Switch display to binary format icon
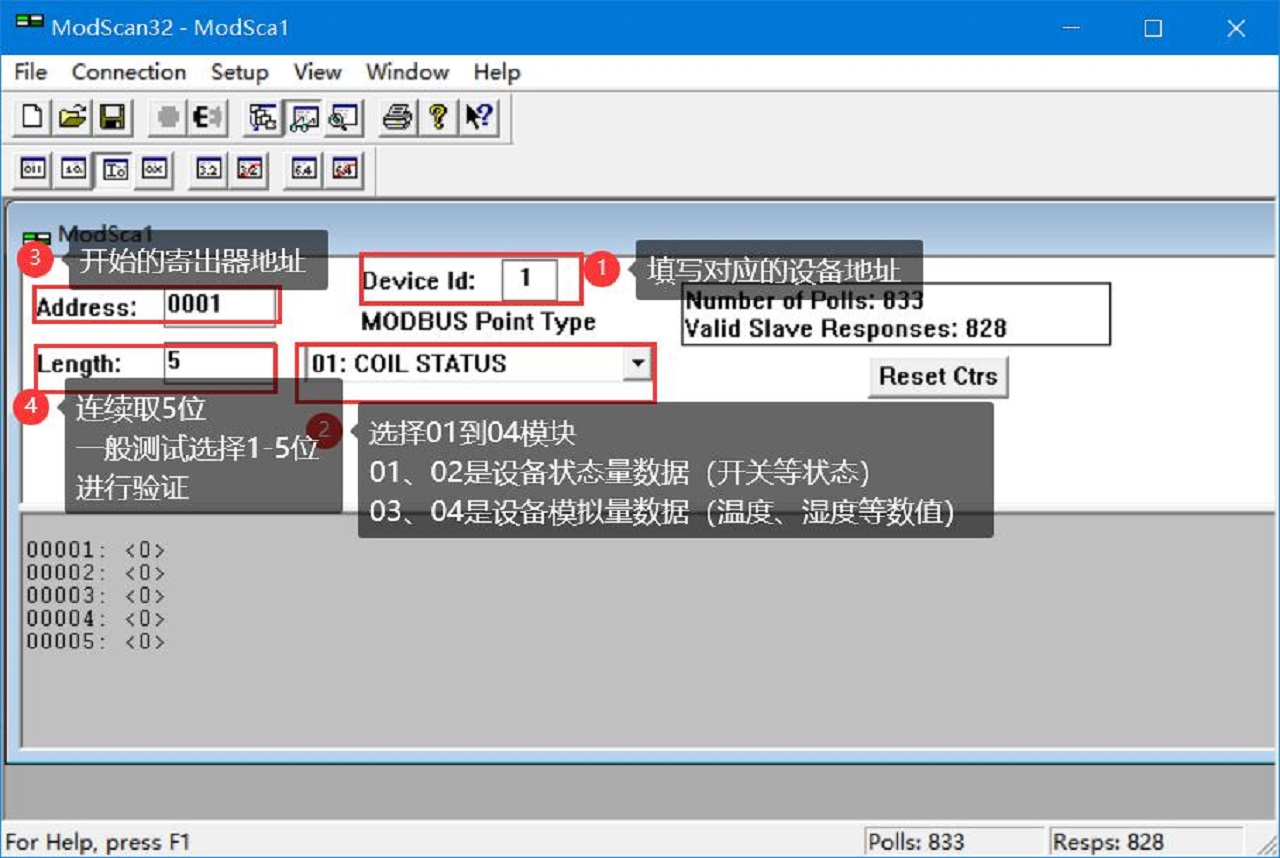The image size is (1280, 858). coord(35,170)
